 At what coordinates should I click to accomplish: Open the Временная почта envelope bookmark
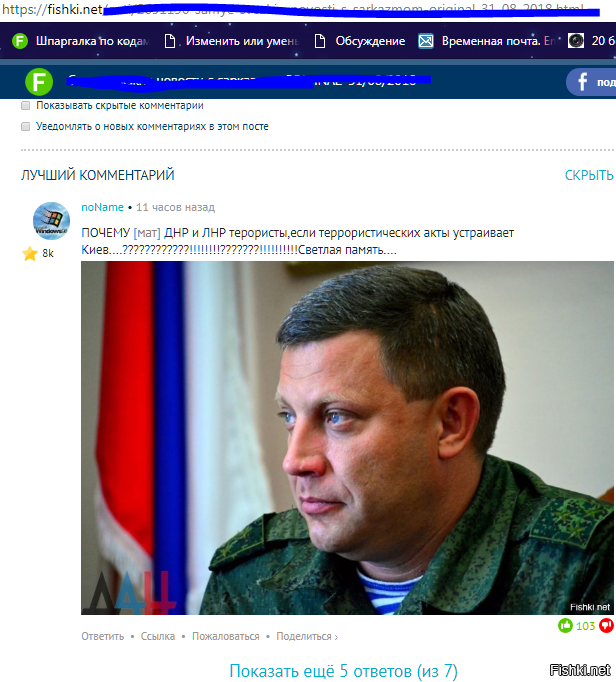point(426,41)
